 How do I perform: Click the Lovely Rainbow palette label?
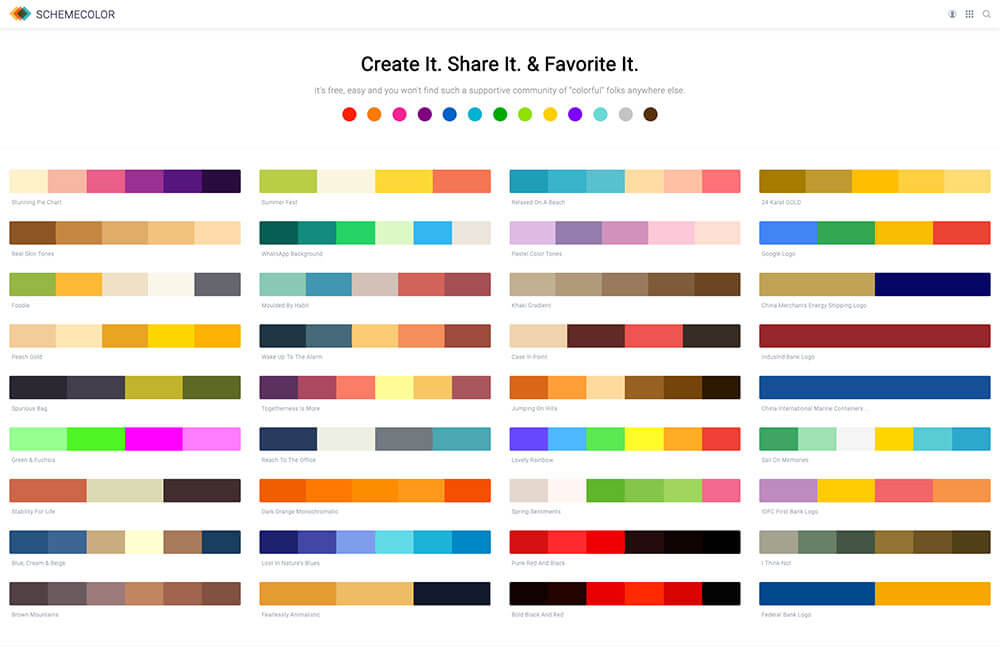point(532,460)
